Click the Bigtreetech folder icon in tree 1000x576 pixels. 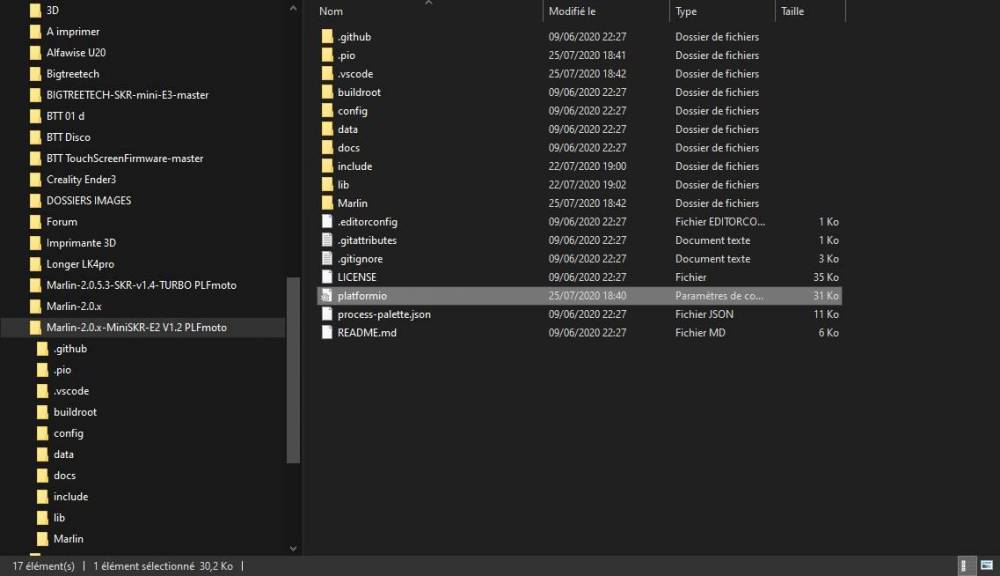36,73
